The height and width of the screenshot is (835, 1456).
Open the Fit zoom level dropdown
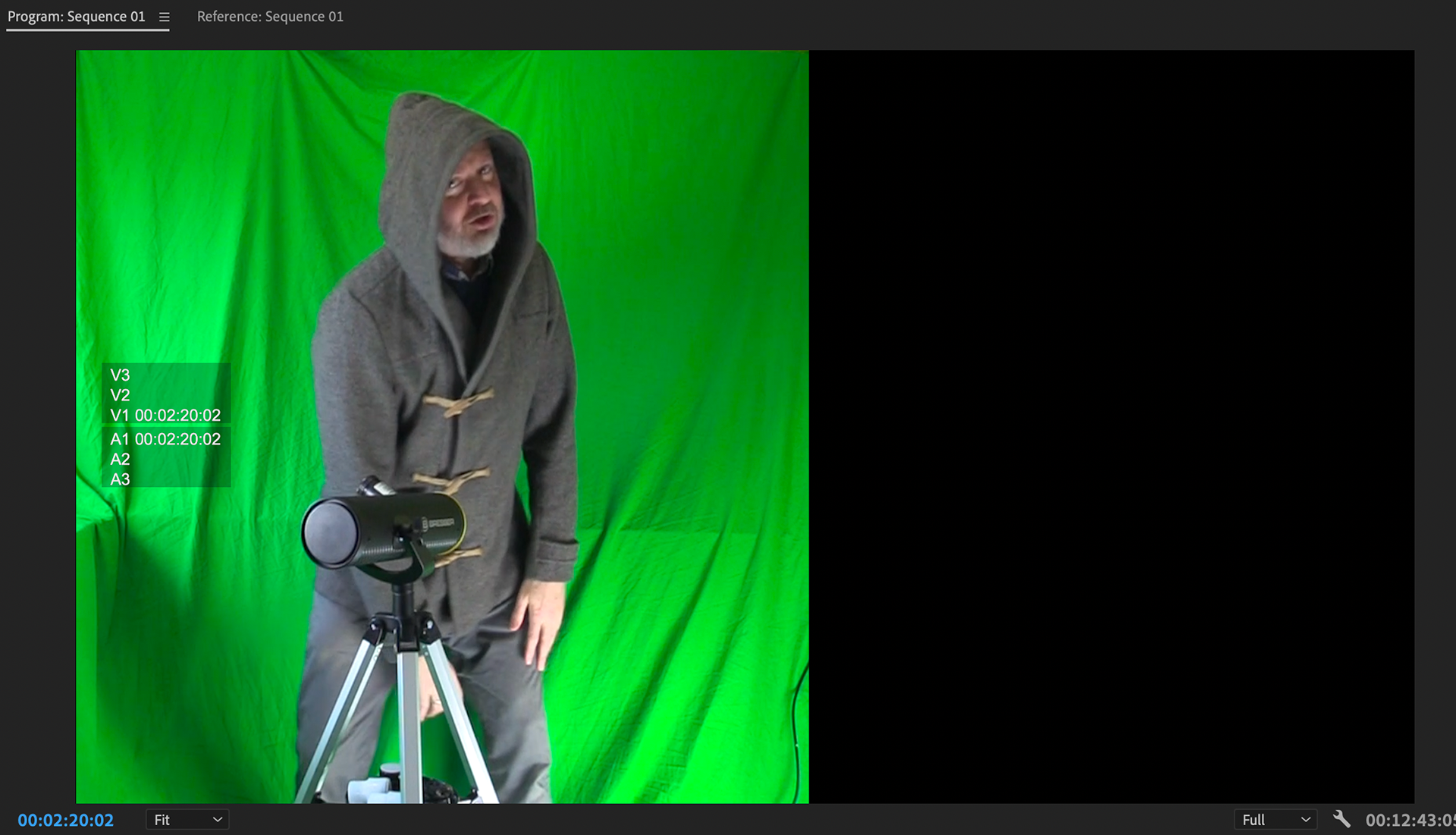187,820
